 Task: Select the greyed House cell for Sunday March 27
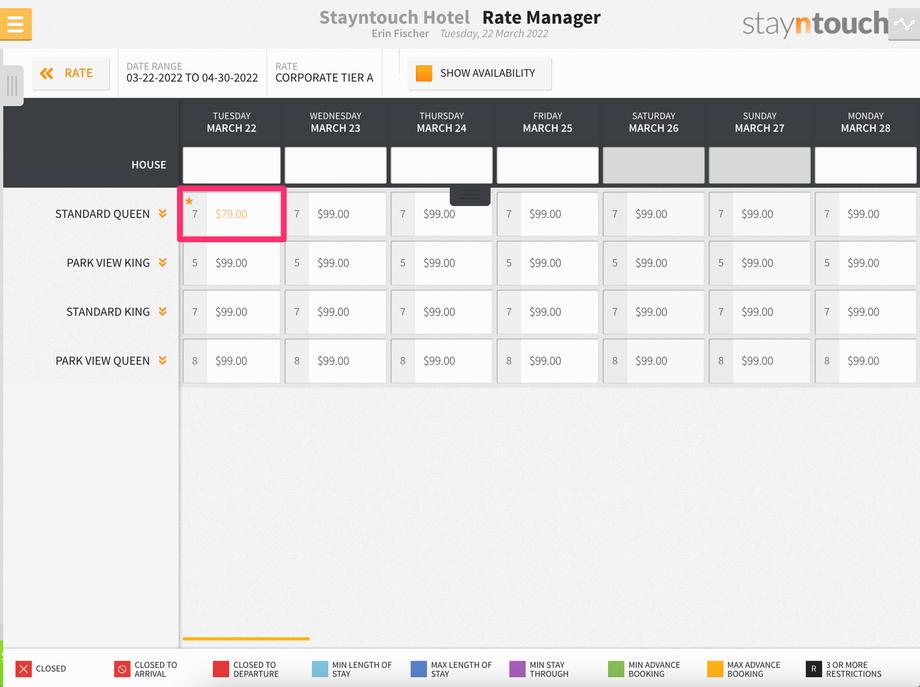coord(760,165)
